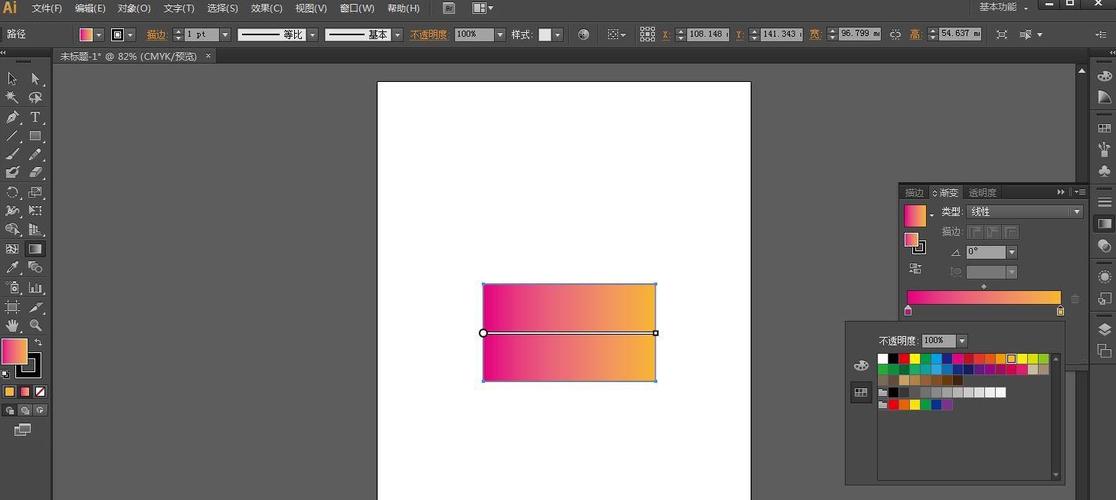Open the 帮助(H) menu

click(x=403, y=9)
